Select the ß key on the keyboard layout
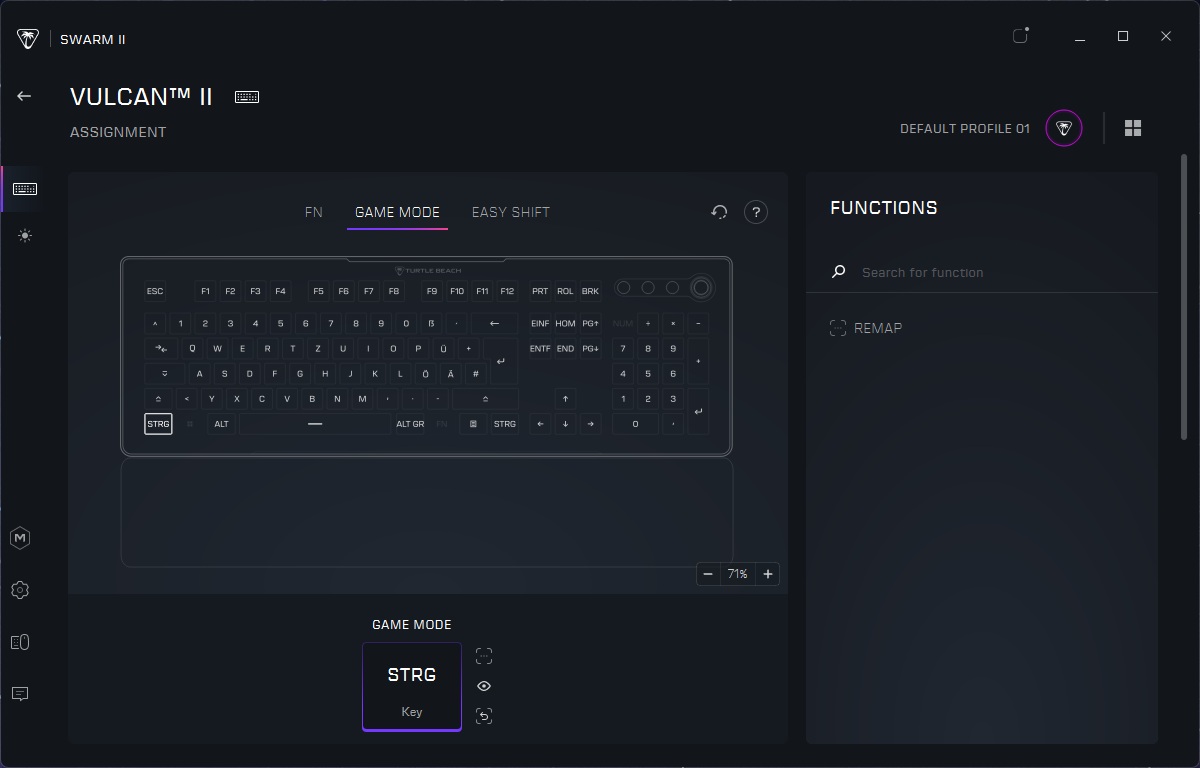The width and height of the screenshot is (1200, 768). pyautogui.click(x=431, y=323)
